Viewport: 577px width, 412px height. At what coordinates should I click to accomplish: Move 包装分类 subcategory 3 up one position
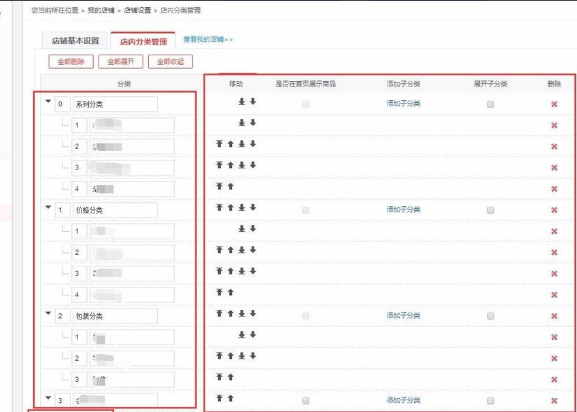[x=231, y=377]
